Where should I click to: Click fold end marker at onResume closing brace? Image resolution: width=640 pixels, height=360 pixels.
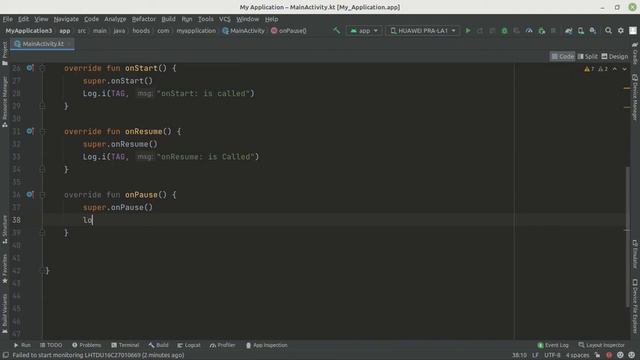[x=42, y=169]
